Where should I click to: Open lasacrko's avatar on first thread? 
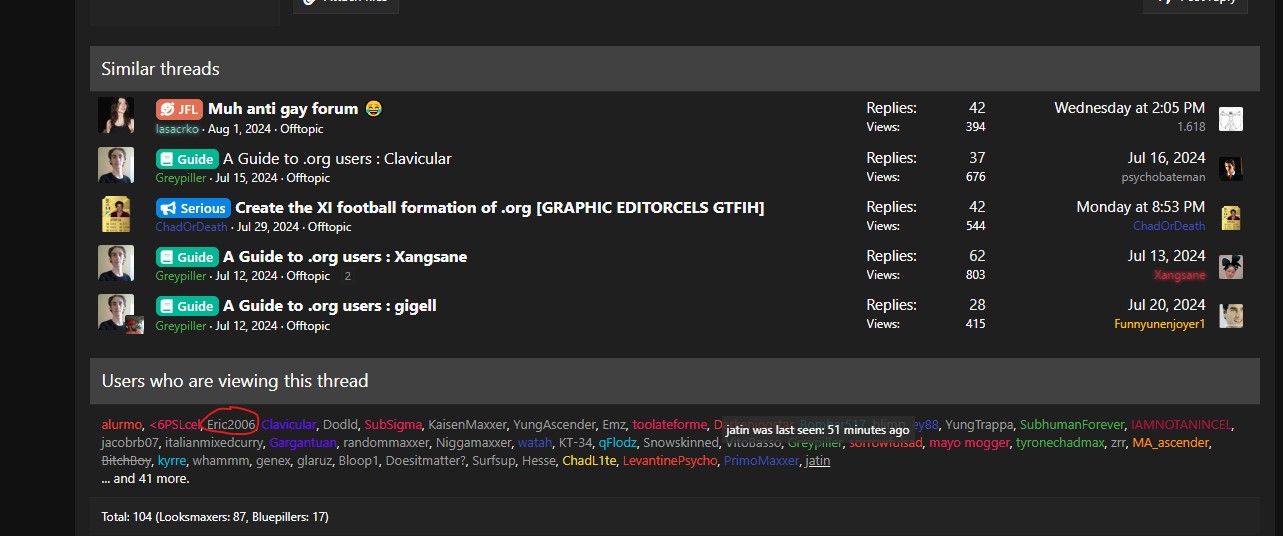[116, 116]
